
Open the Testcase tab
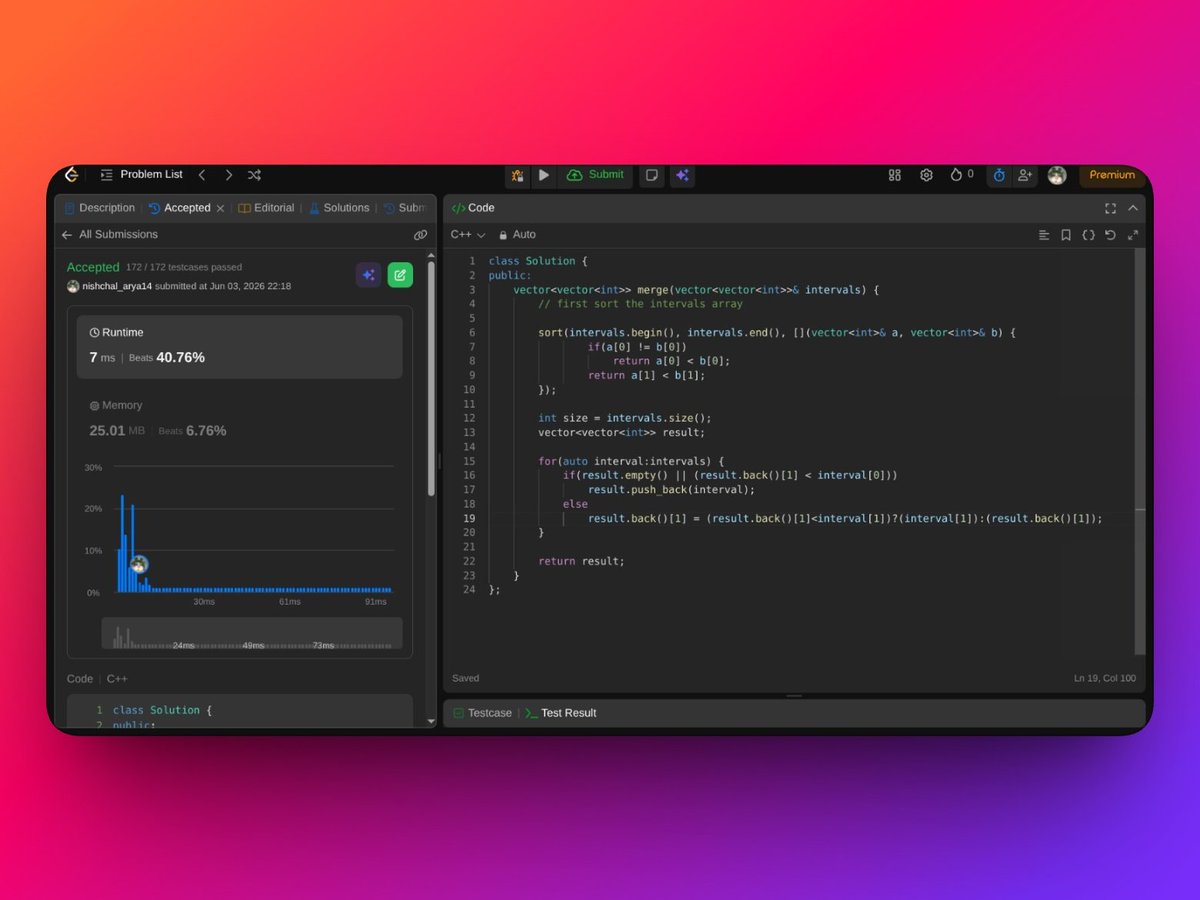tap(482, 713)
